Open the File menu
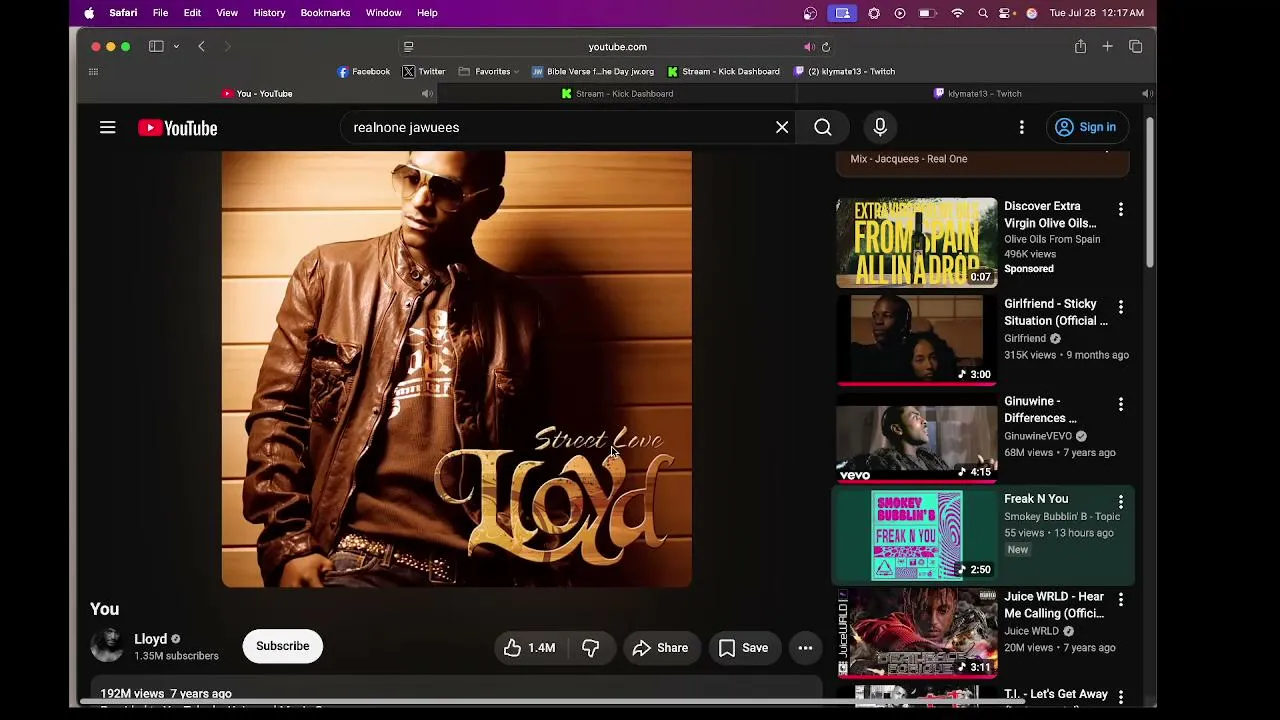1280x720 pixels. point(160,13)
